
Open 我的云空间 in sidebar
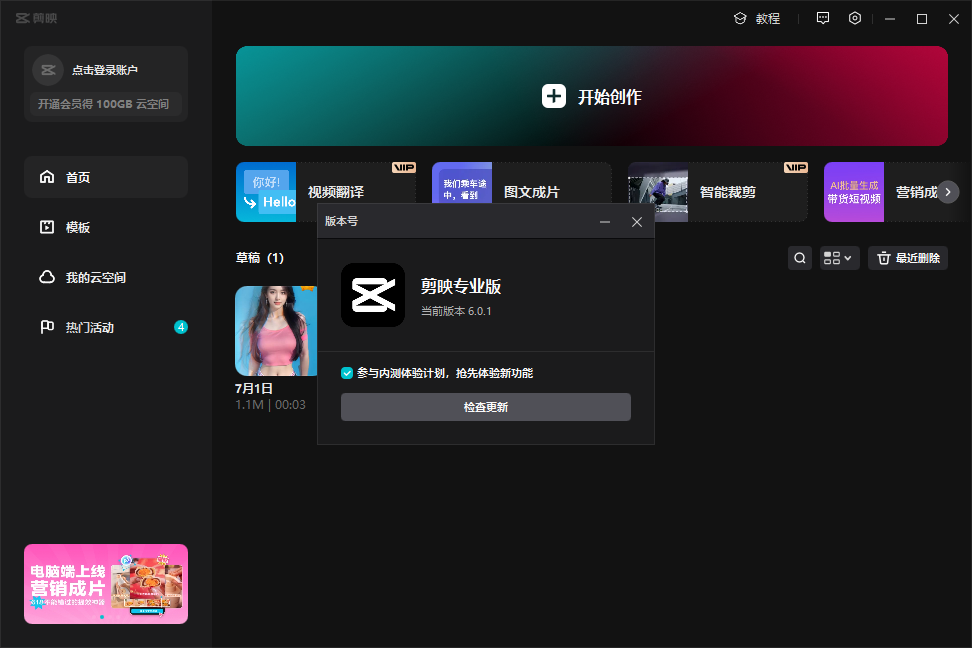pyautogui.click(x=106, y=277)
